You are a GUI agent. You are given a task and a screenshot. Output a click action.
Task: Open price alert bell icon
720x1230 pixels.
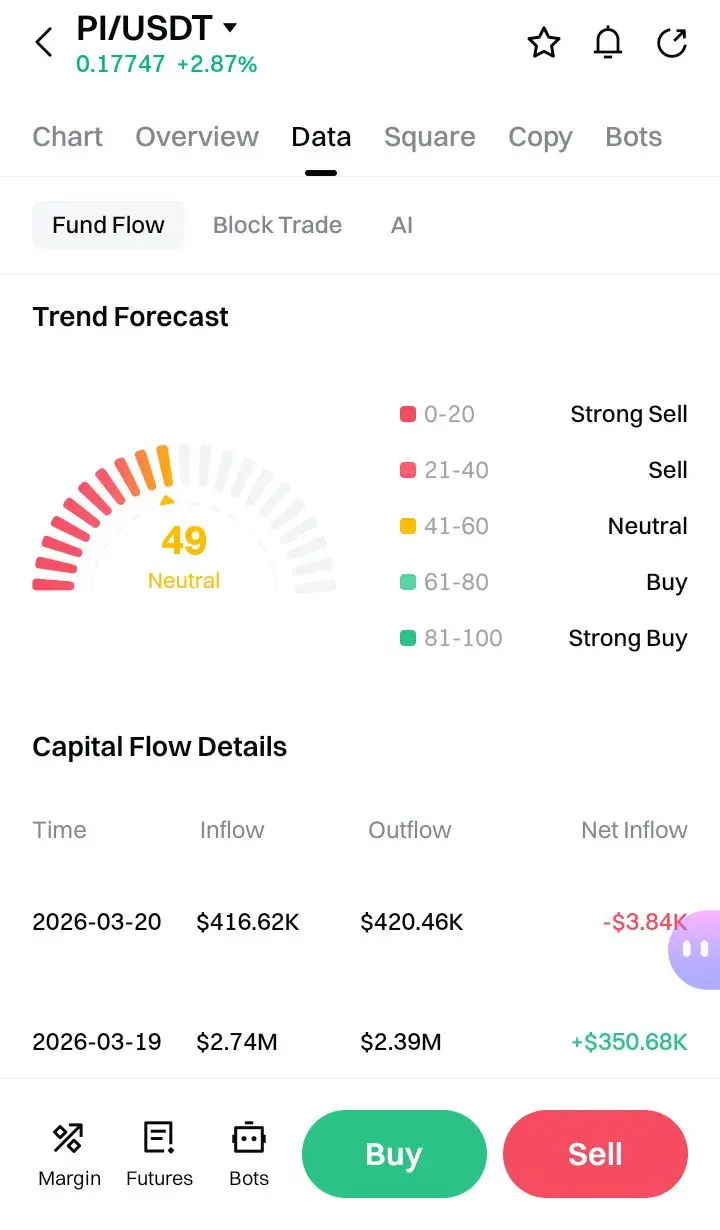point(608,43)
